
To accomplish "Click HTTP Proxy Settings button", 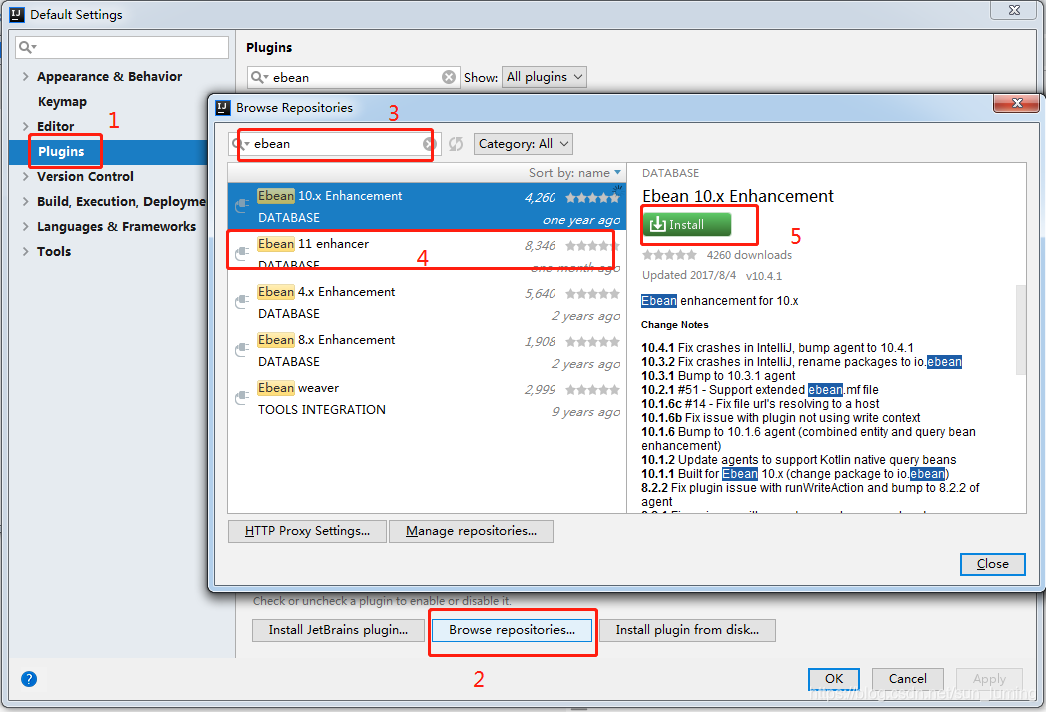I will pos(307,531).
